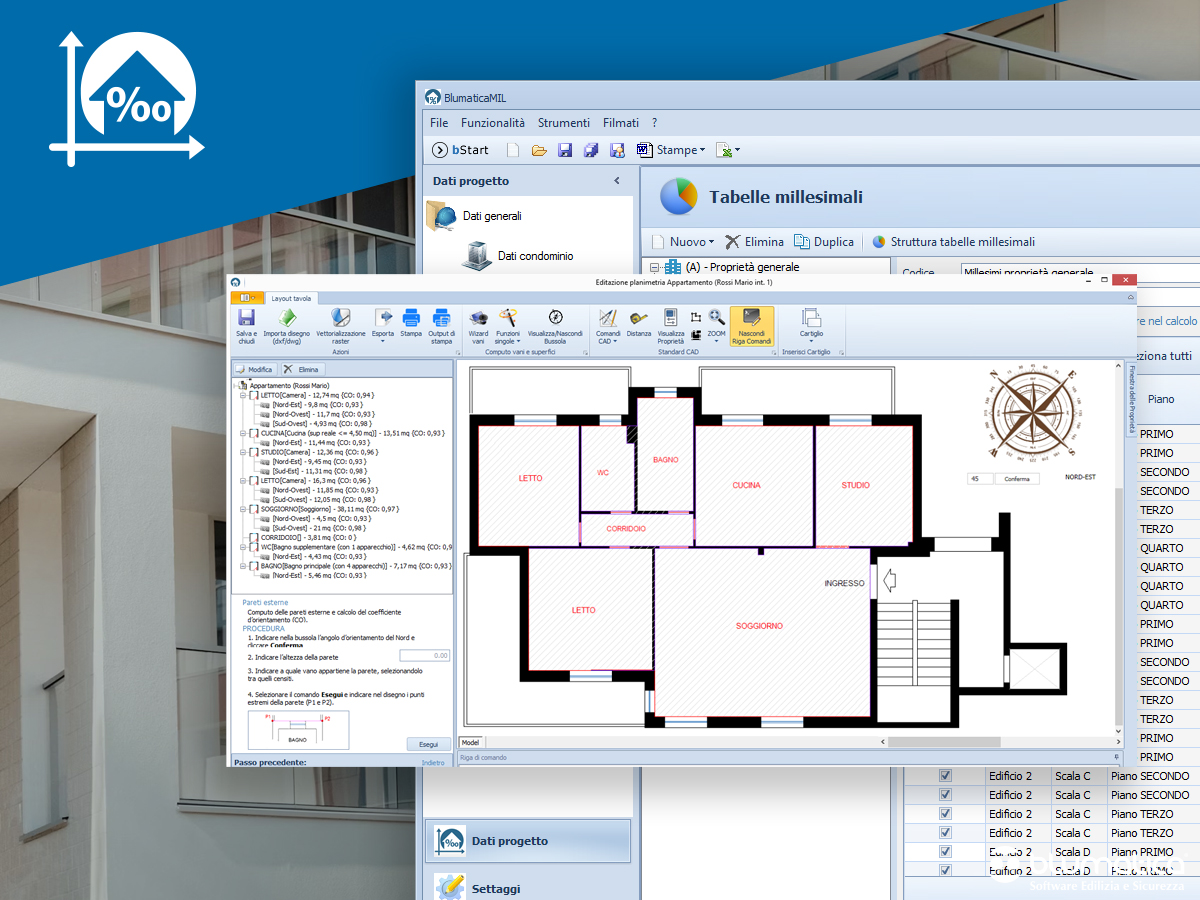Viewport: 1200px width, 900px height.
Task: Toggle checkbox for Edificio 2 Scala C Piano TERZO, first row
Action: point(945,814)
